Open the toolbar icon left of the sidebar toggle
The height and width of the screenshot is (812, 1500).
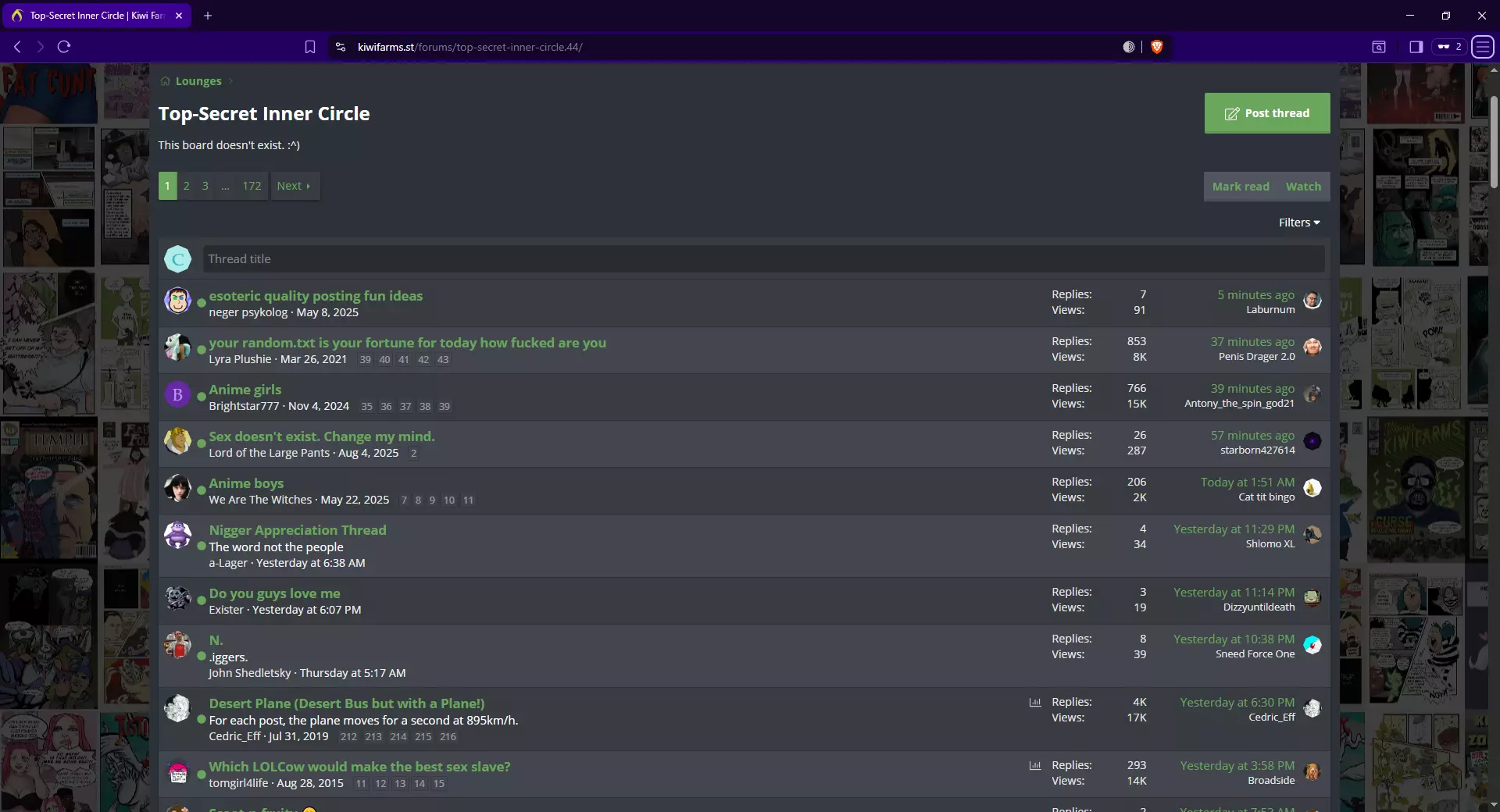click(x=1379, y=47)
